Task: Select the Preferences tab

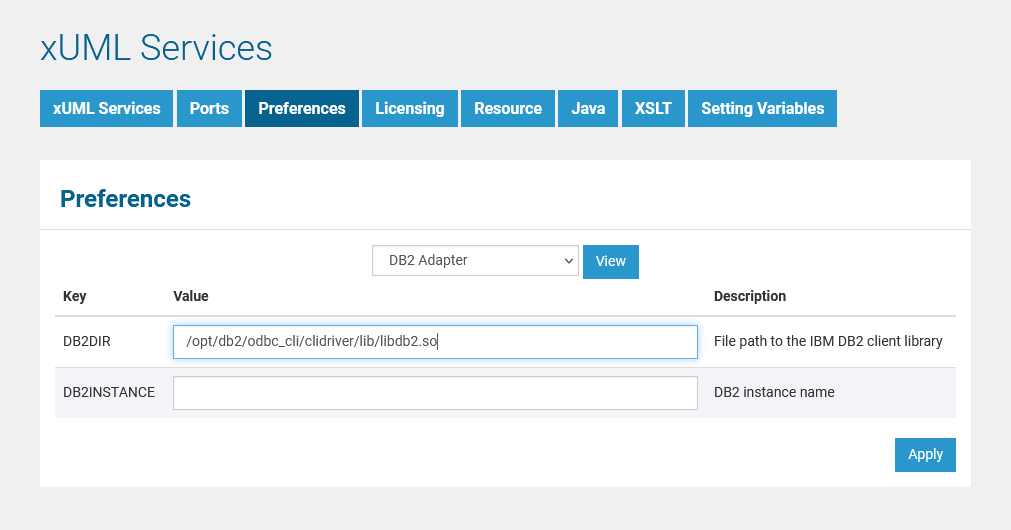Action: pos(301,109)
